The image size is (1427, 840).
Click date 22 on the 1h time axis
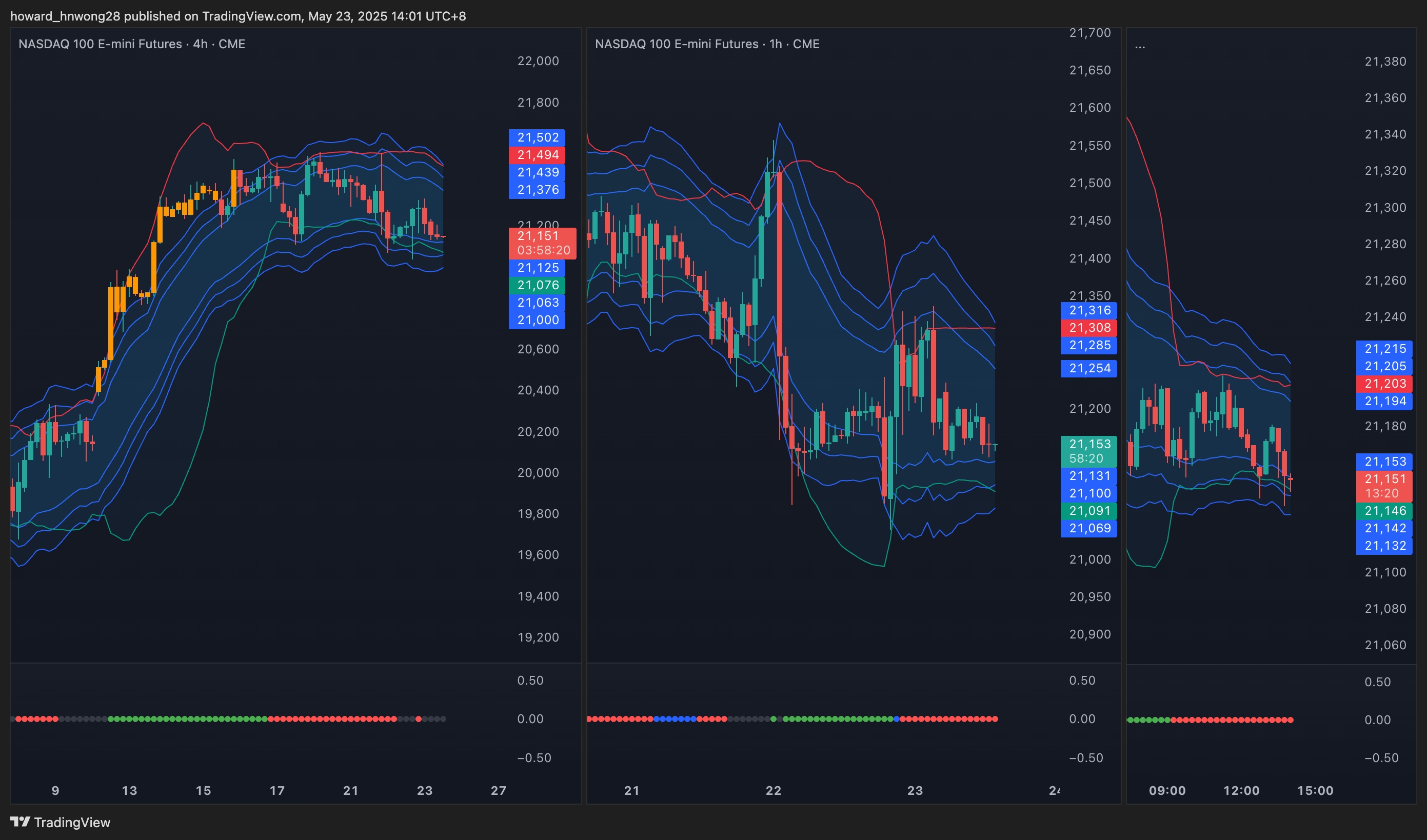click(773, 791)
